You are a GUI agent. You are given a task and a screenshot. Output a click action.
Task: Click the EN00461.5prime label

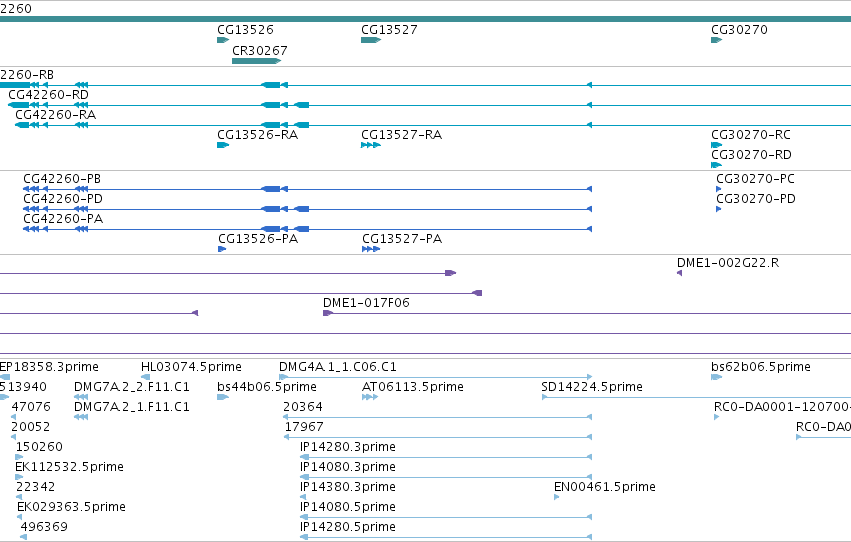point(605,487)
